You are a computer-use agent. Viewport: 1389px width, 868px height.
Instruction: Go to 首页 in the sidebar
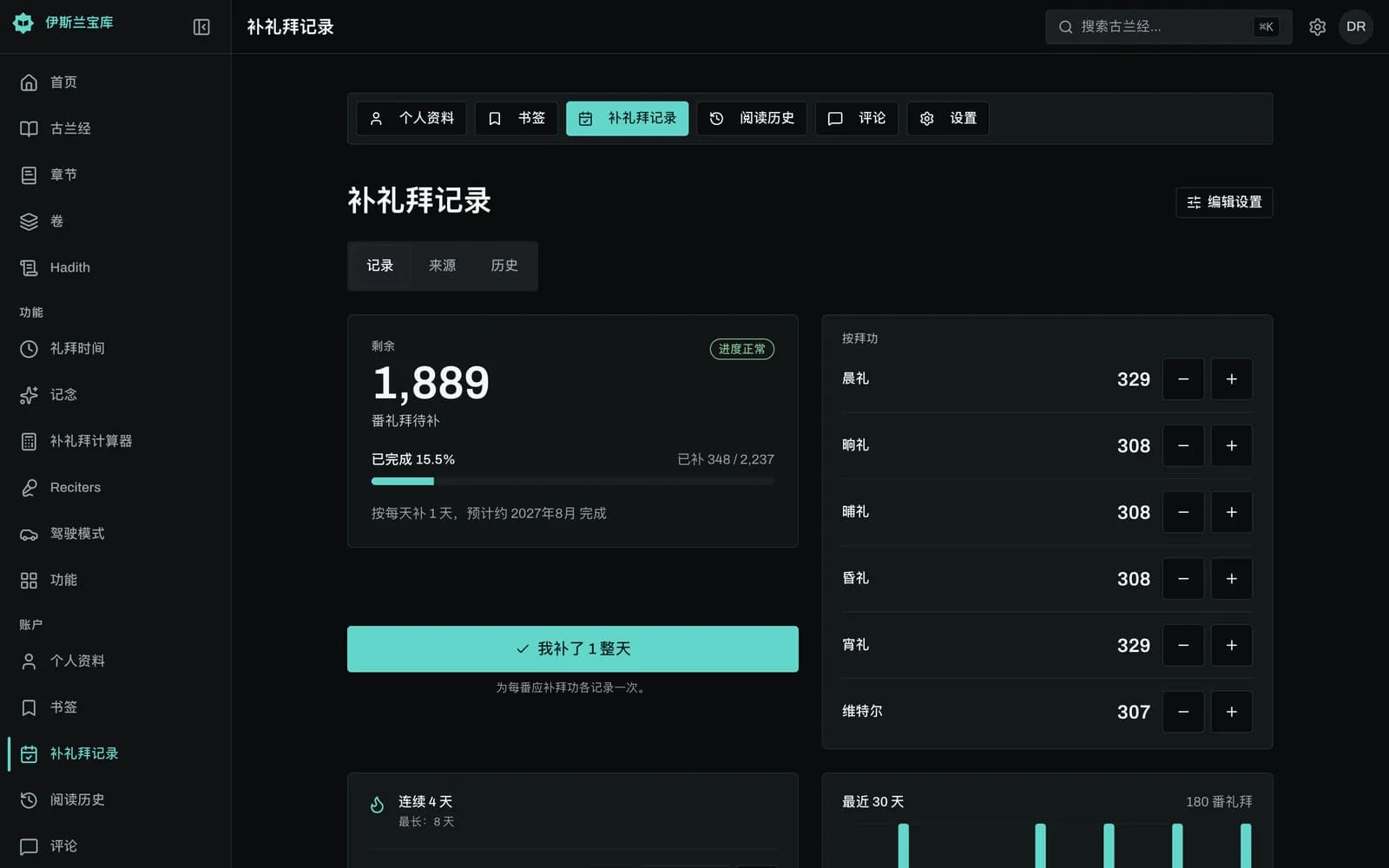click(115, 82)
